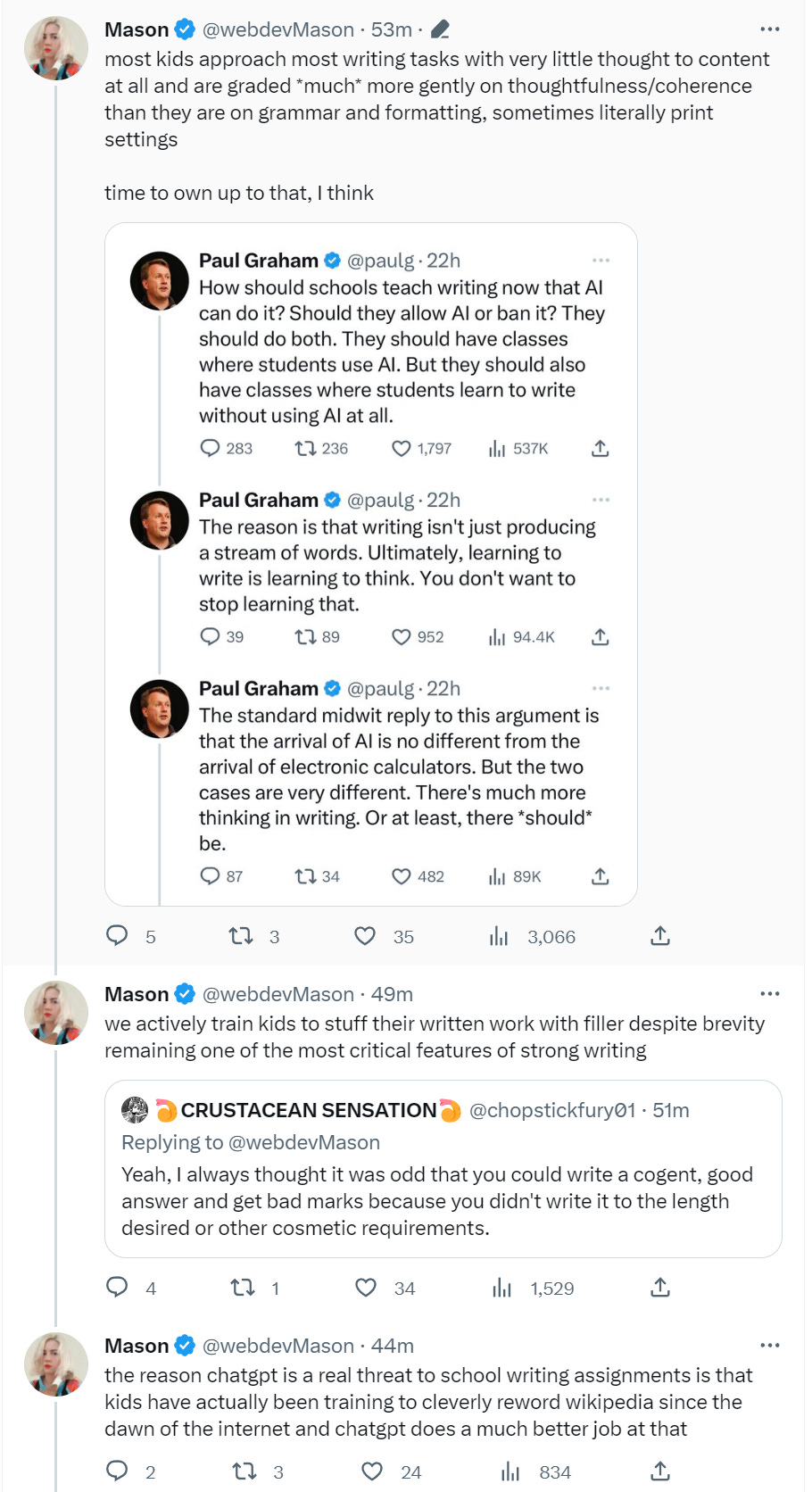Like Mason's top tweet with 35 likes
This screenshot has height=1492, width=812.
[x=365, y=936]
